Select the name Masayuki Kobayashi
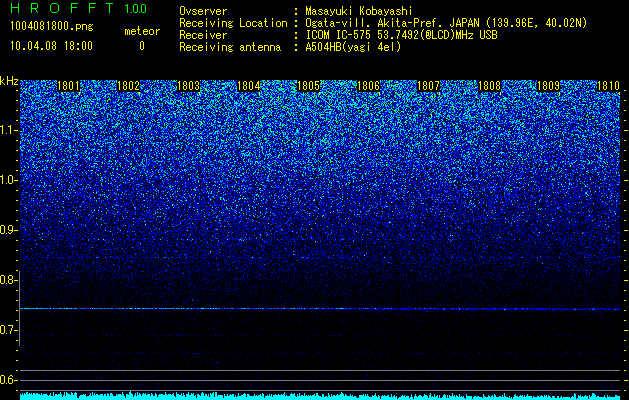The width and height of the screenshot is (629, 400). [x=359, y=11]
